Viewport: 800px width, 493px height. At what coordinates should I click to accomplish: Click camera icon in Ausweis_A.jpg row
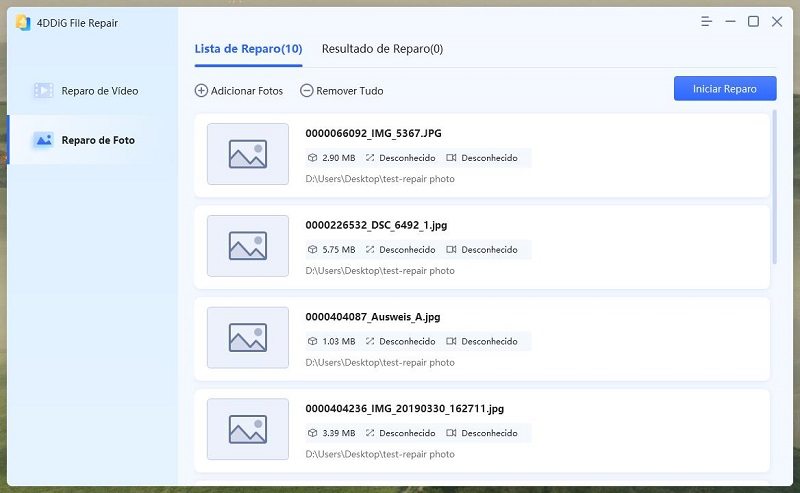pyautogui.click(x=451, y=341)
